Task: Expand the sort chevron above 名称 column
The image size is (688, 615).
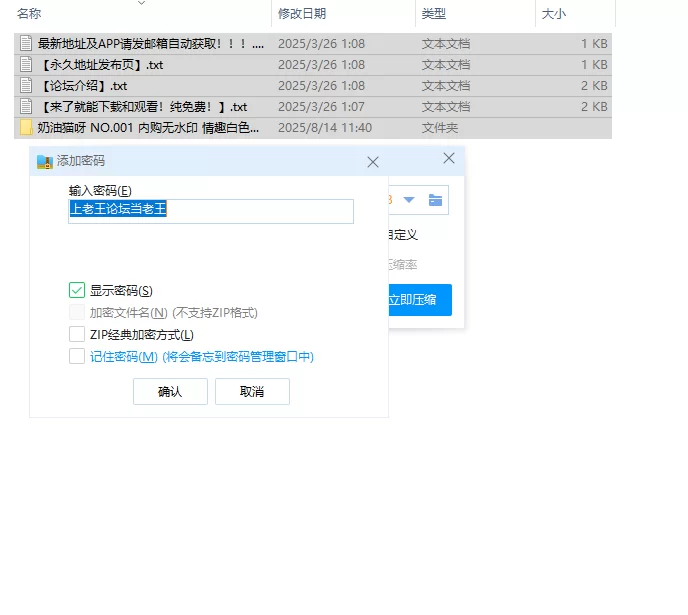Action: point(141,3)
